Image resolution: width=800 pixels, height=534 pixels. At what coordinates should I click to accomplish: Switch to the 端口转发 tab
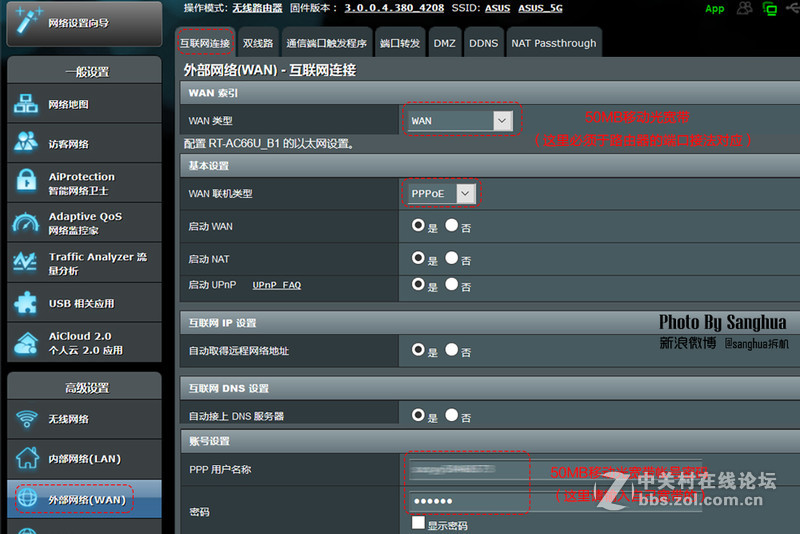tap(400, 43)
